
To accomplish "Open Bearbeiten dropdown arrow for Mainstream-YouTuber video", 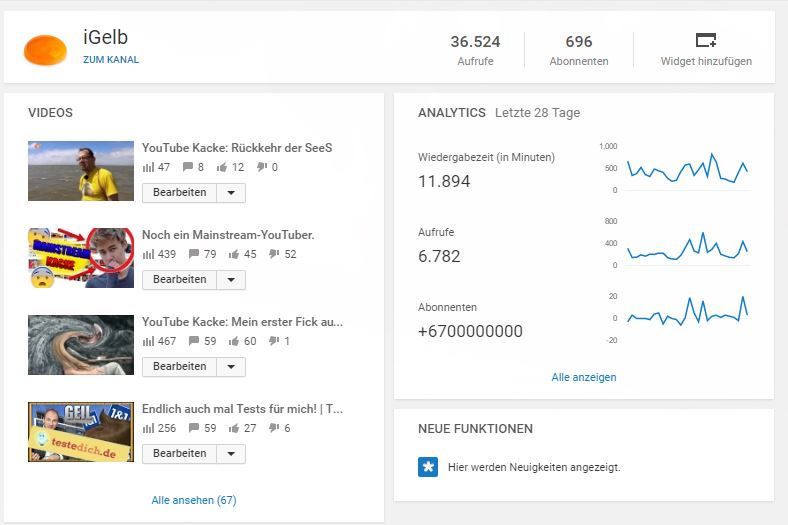I will click(x=231, y=280).
